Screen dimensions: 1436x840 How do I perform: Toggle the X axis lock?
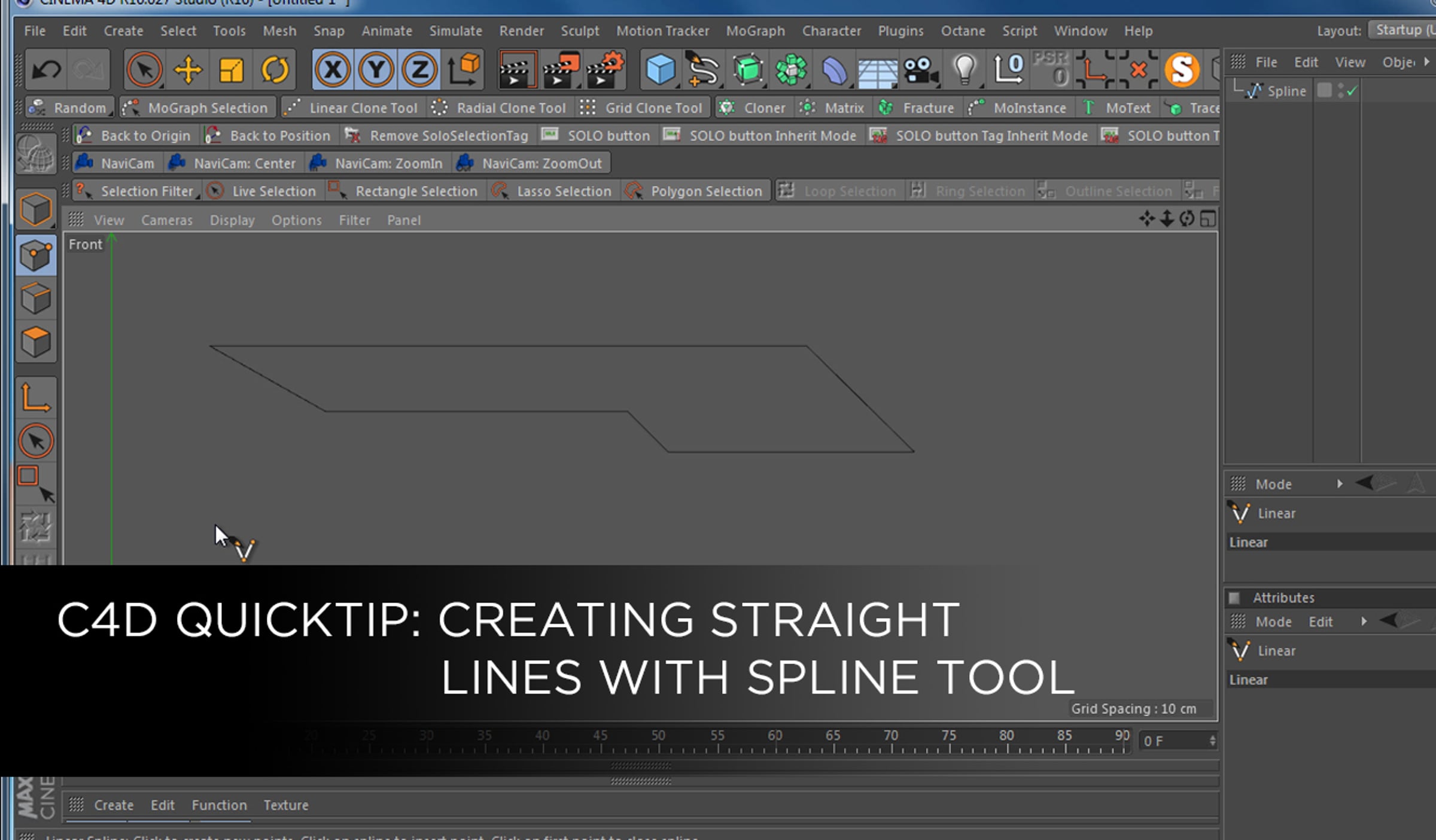[333, 70]
